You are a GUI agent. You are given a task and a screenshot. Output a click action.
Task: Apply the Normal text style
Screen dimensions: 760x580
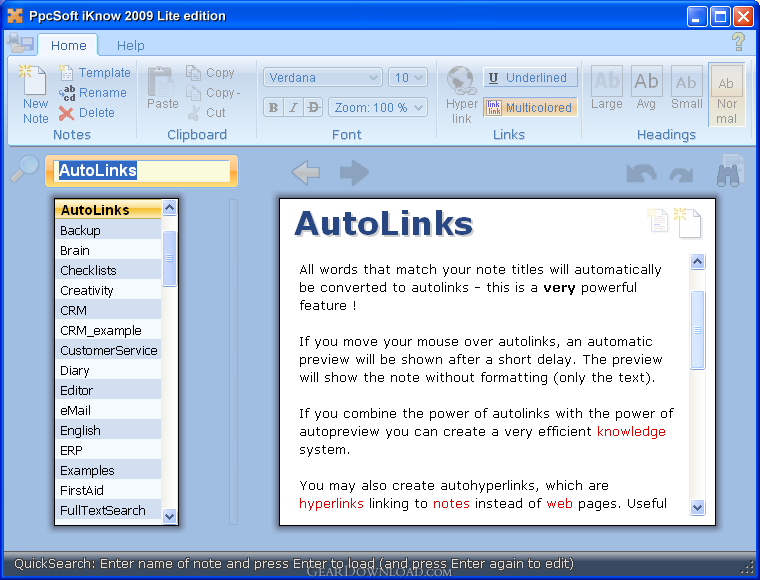point(726,95)
